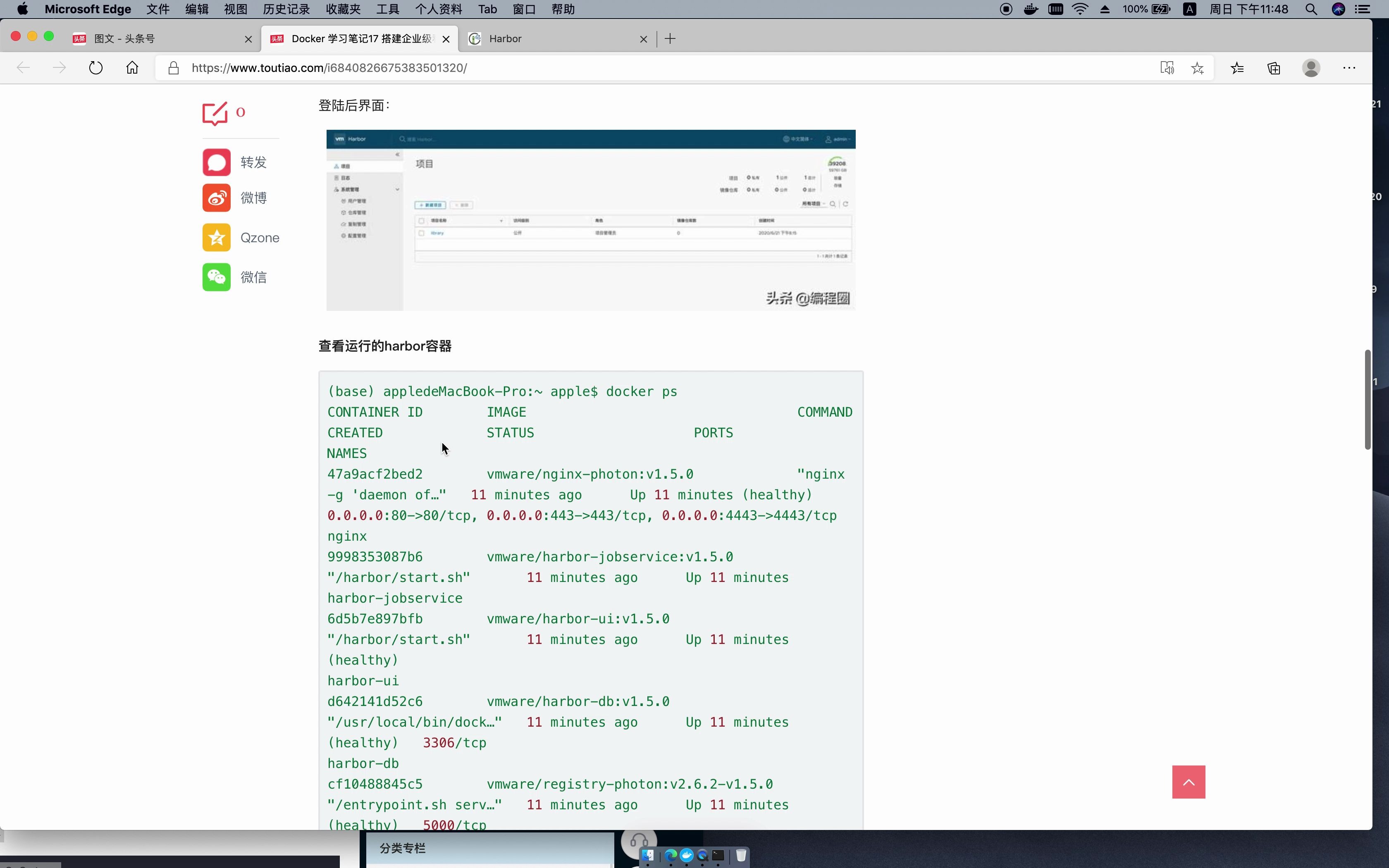
Task: Close the 图文 - 头条号 tab
Action: click(x=248, y=39)
